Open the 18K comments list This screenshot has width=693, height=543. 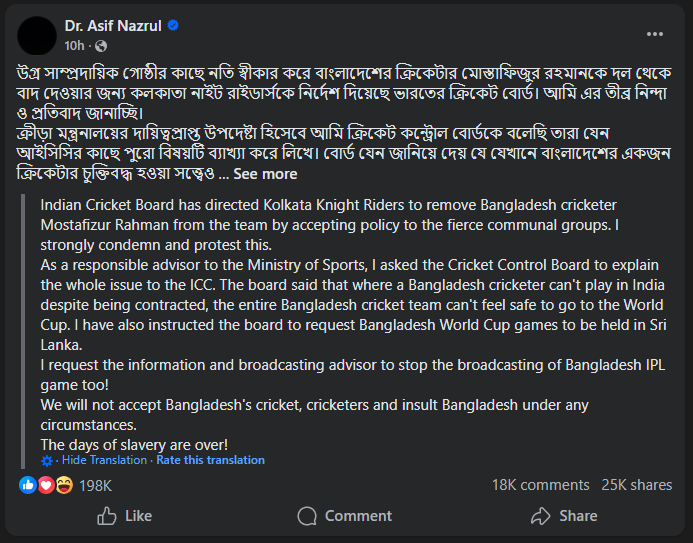[540, 485]
